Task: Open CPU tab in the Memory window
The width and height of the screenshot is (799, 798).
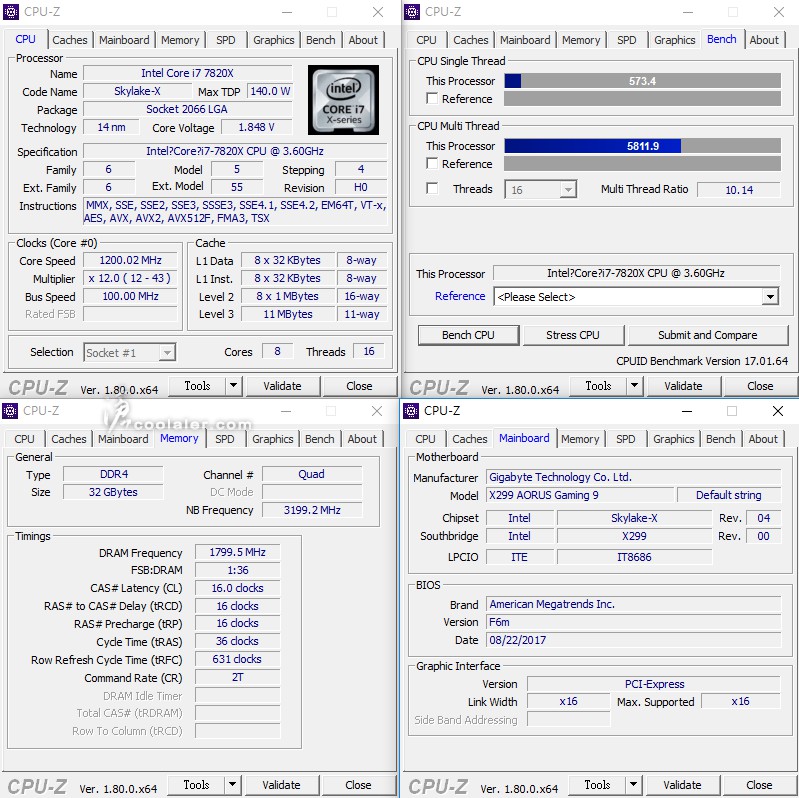Action: coord(24,439)
